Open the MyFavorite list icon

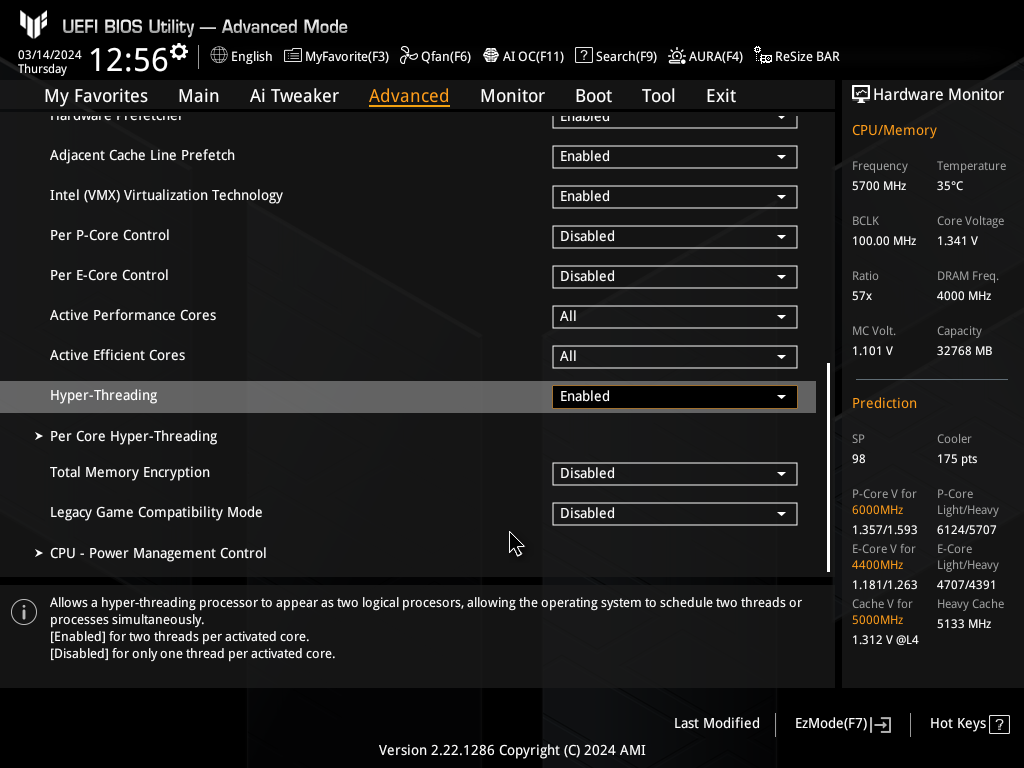[x=293, y=56]
